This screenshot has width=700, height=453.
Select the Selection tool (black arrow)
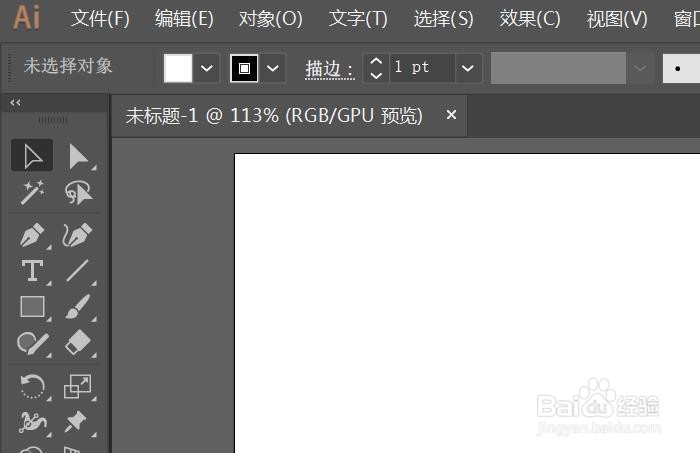coord(32,155)
